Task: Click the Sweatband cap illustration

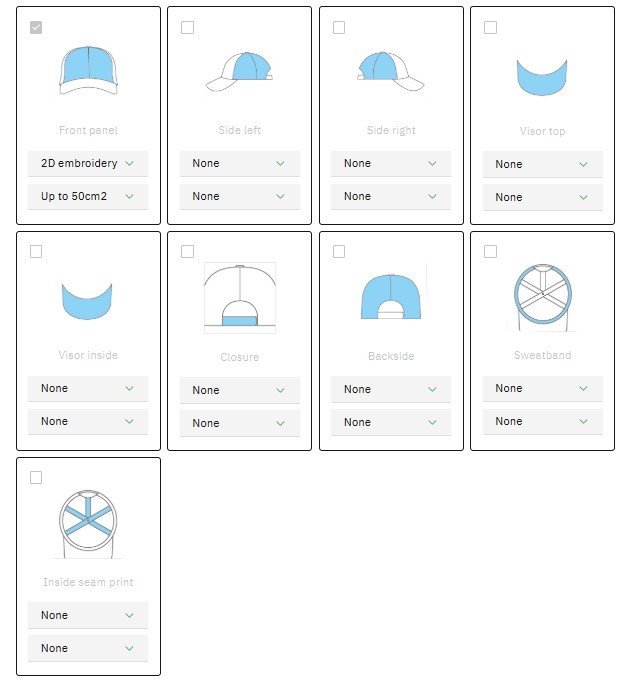Action: [541, 297]
